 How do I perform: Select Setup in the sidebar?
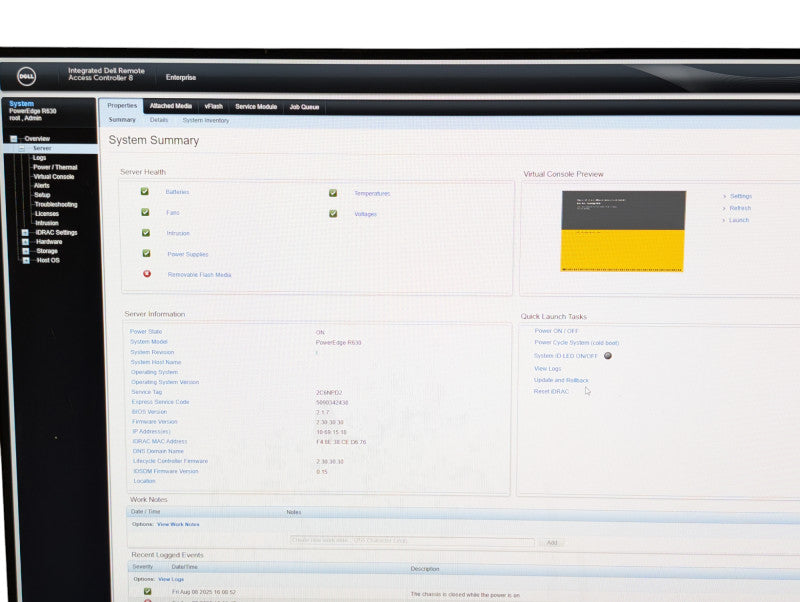(42, 195)
